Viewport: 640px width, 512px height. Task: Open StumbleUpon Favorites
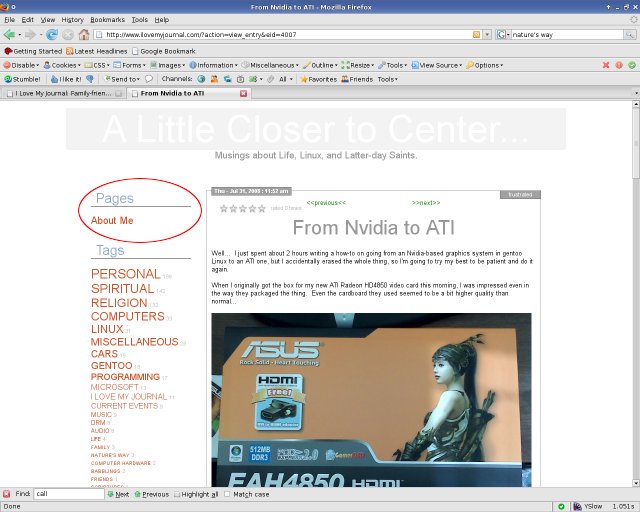(x=318, y=79)
